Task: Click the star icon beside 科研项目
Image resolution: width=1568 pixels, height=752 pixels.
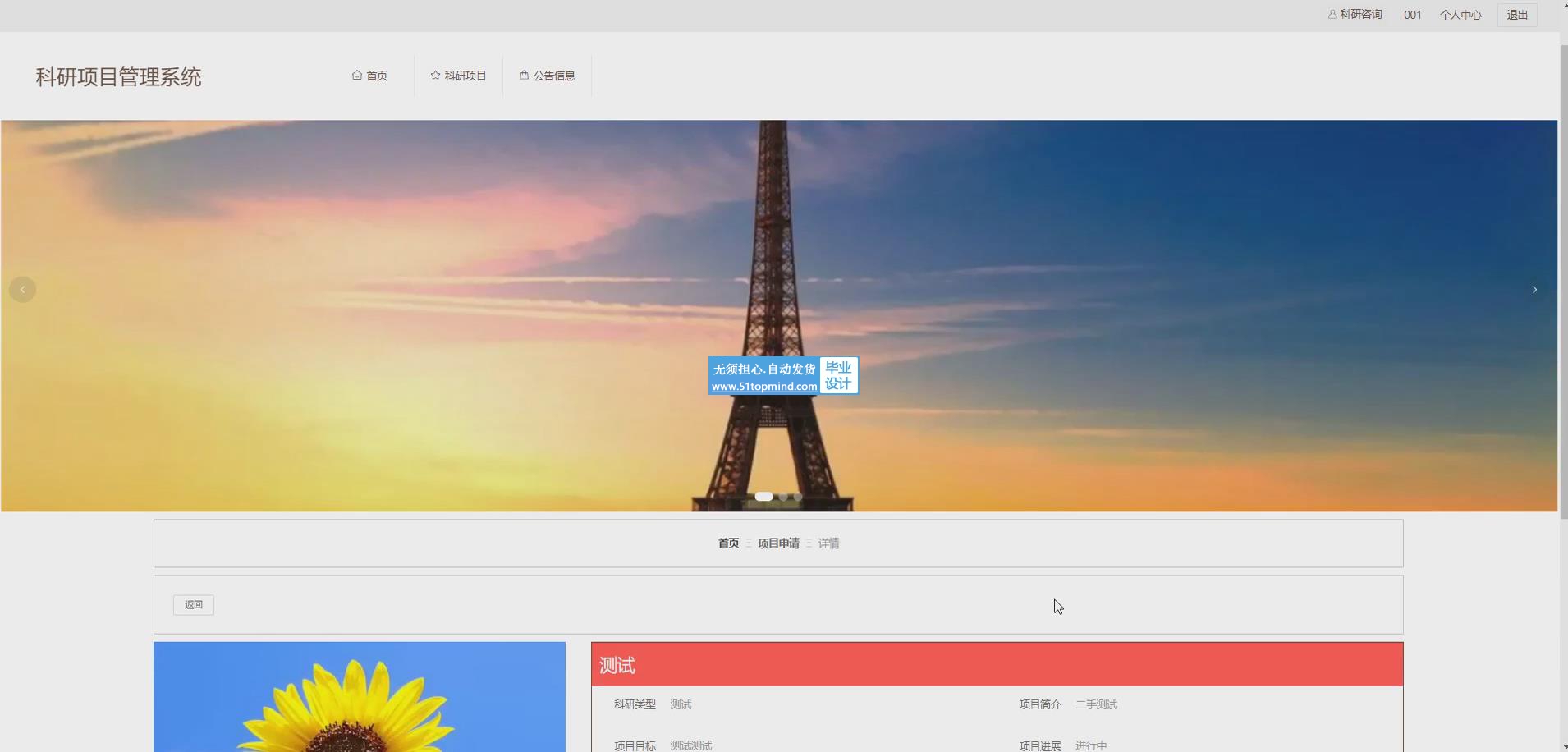Action: [435, 75]
